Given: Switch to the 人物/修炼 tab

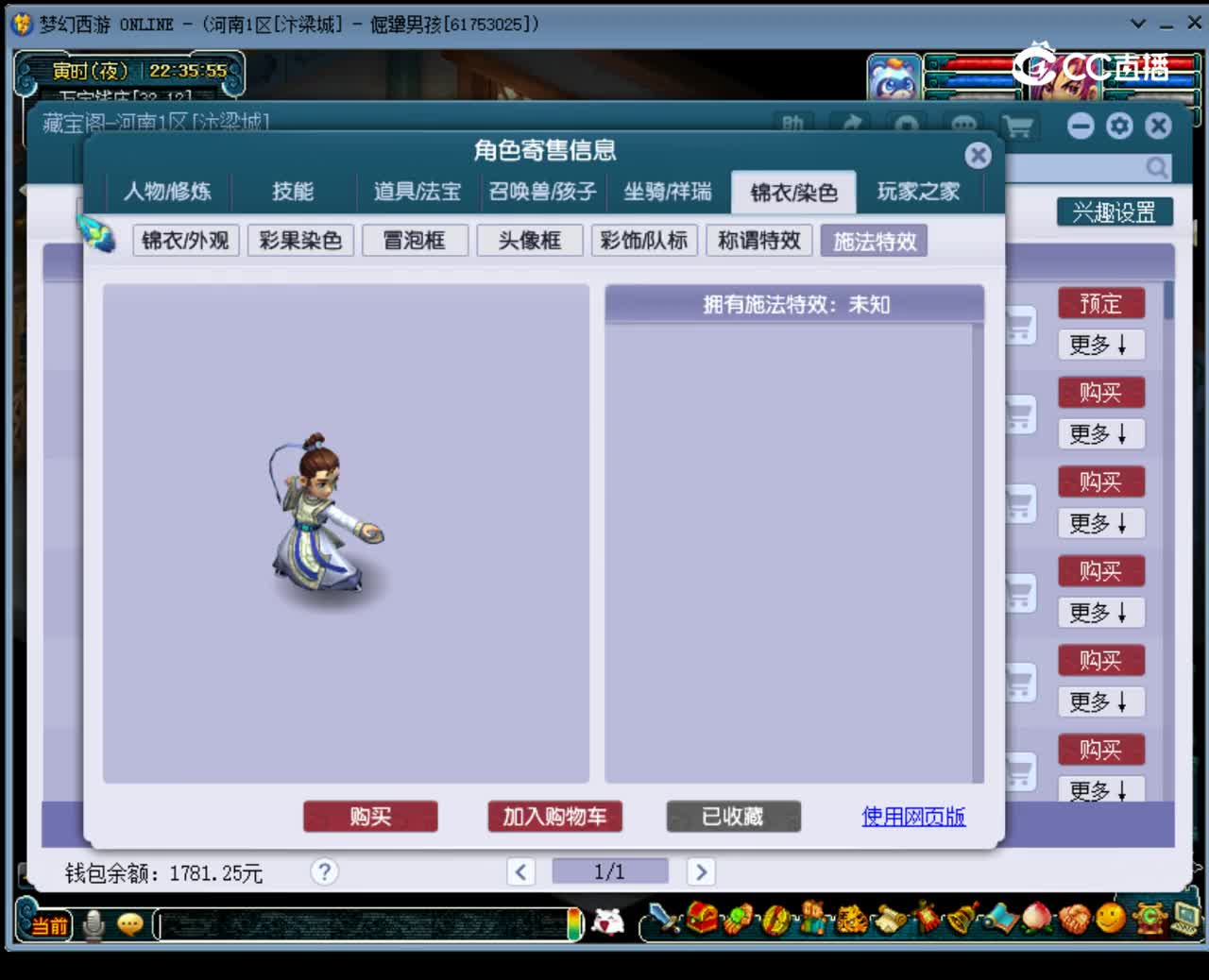Looking at the screenshot, I should point(167,192).
